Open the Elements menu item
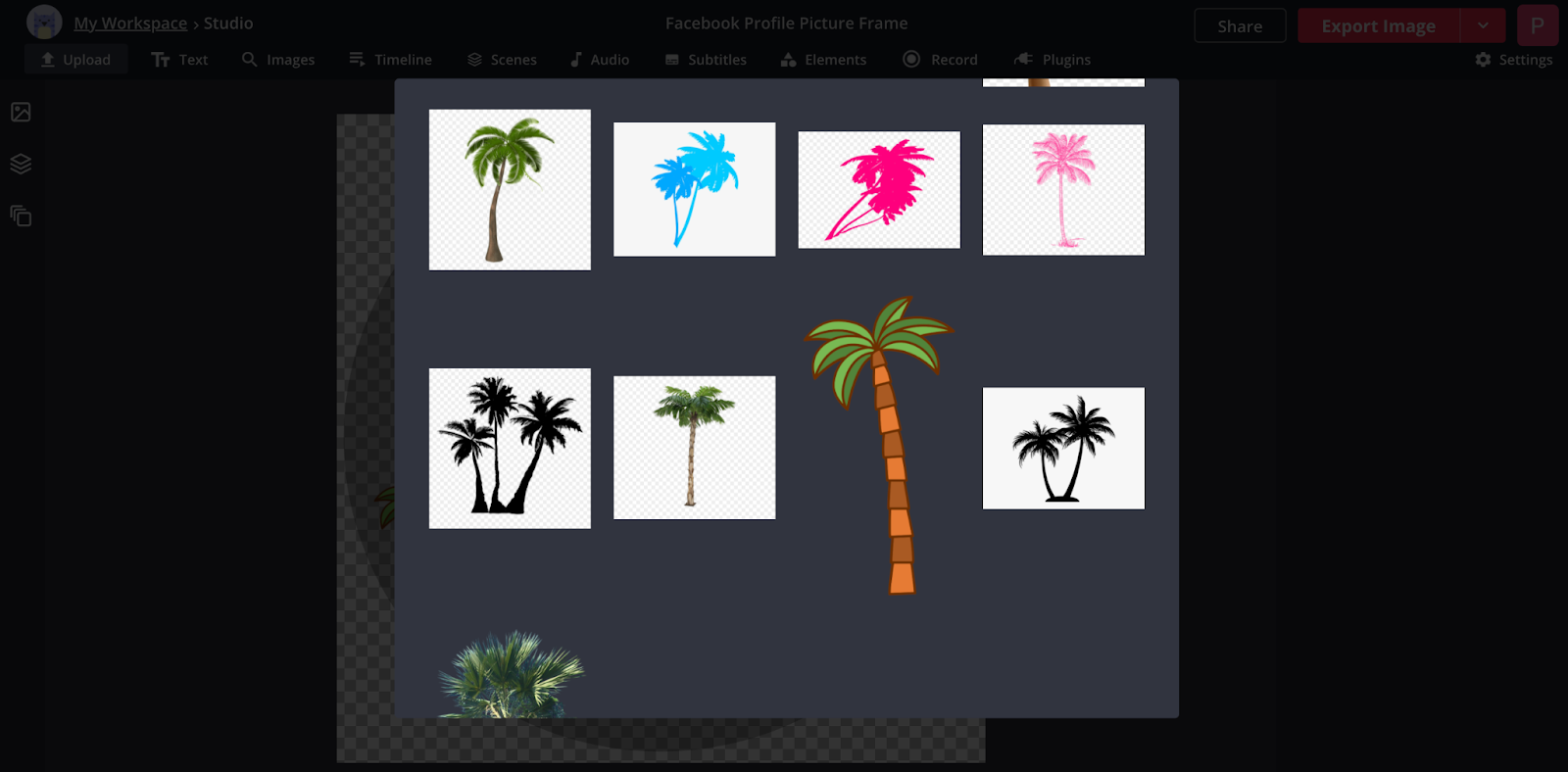This screenshot has width=1568, height=772. point(823,60)
